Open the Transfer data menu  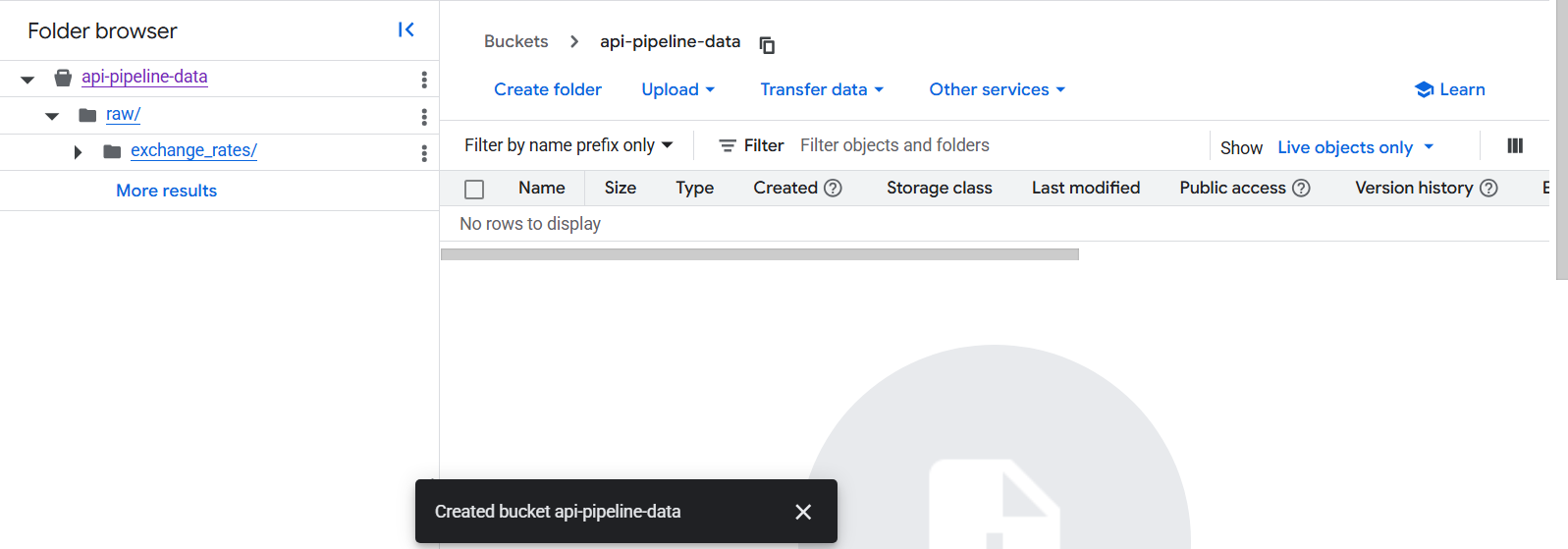coord(822,89)
